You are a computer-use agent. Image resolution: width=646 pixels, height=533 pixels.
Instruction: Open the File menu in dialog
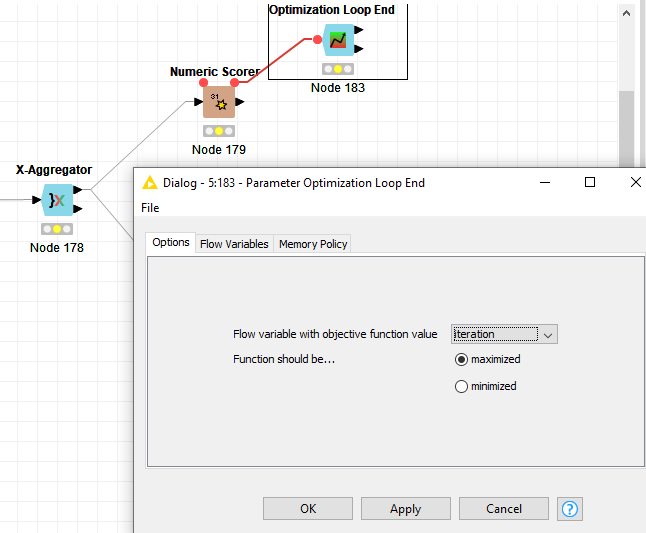(150, 208)
